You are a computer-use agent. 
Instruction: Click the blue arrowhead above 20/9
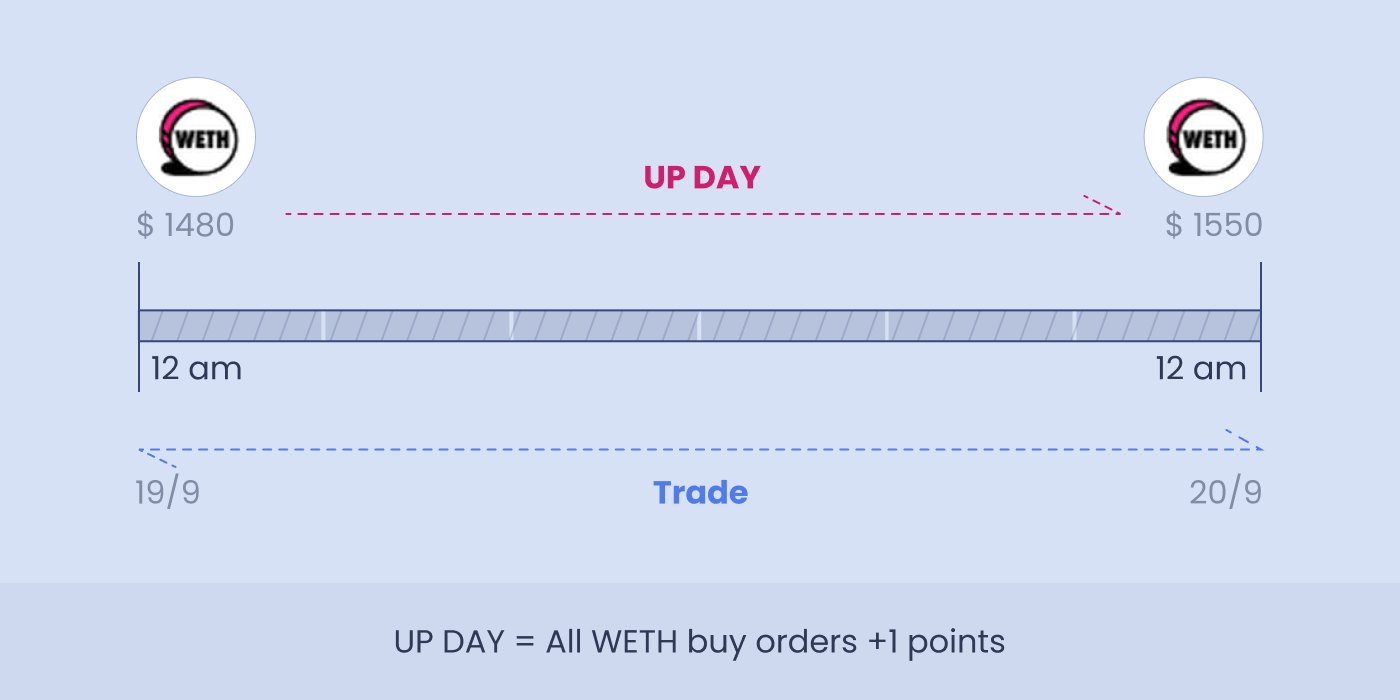[x=1245, y=440]
